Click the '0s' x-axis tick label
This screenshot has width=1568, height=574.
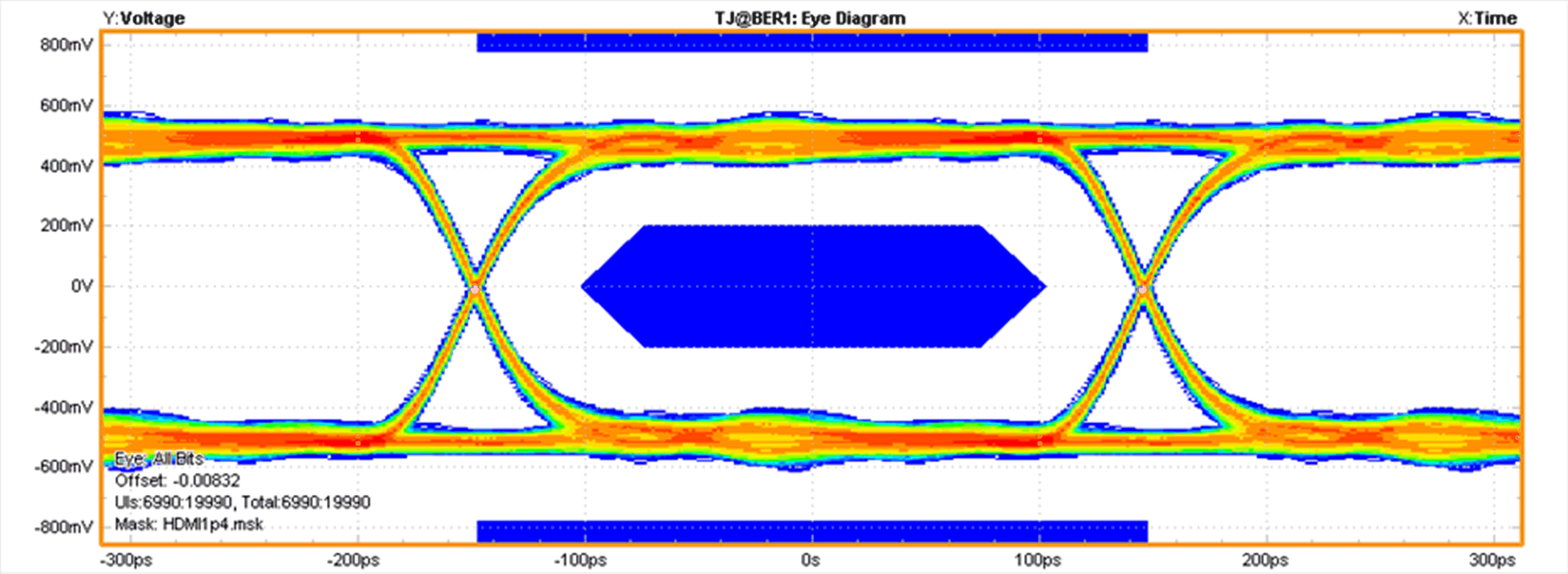[x=810, y=560]
